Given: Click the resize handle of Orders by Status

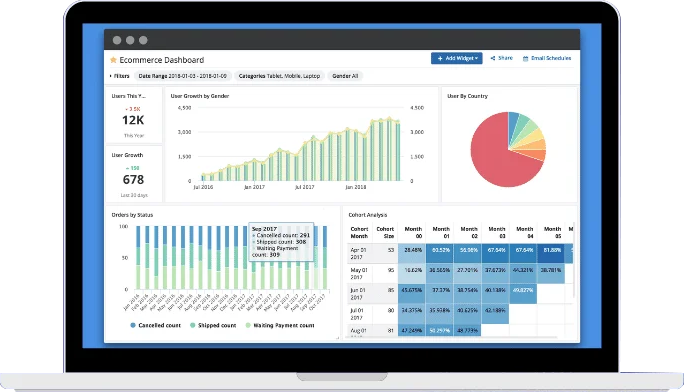Looking at the screenshot, I should (x=337, y=338).
